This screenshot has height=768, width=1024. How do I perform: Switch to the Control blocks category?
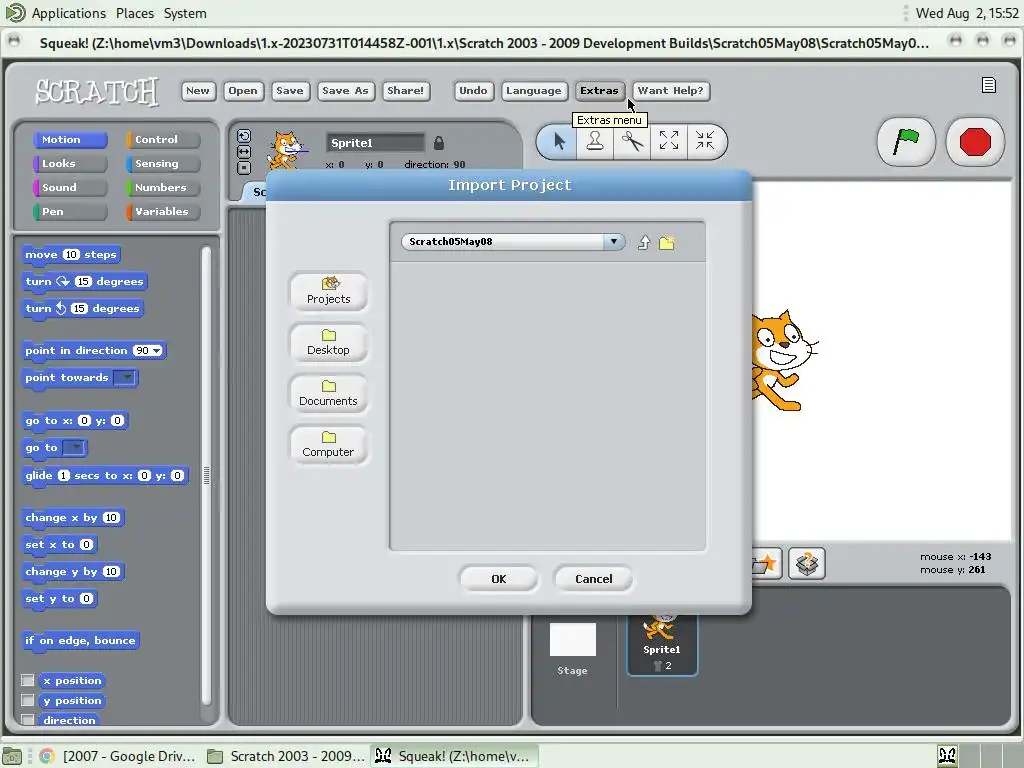163,140
